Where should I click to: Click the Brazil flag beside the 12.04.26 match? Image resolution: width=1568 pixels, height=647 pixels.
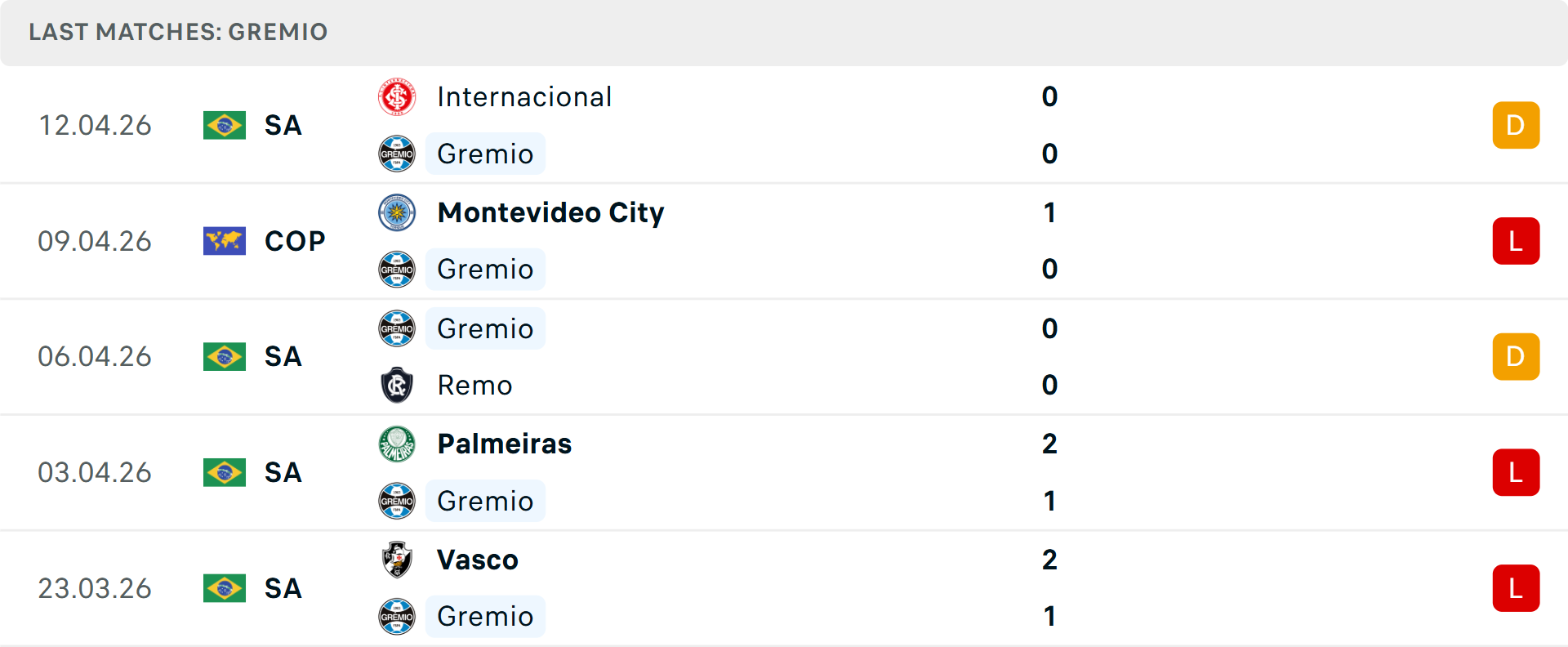click(225, 125)
